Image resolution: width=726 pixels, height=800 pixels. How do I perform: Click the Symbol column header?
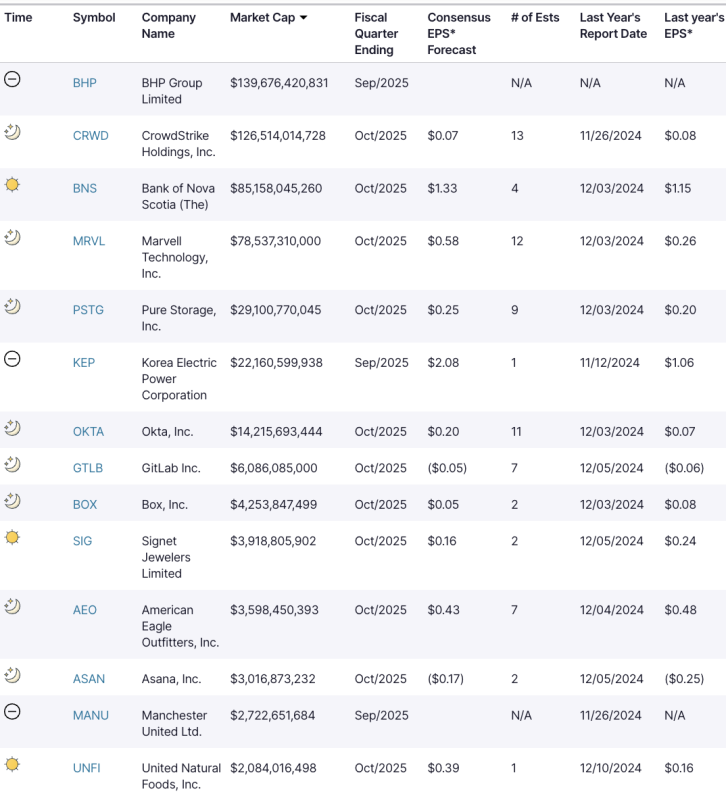coord(94,18)
